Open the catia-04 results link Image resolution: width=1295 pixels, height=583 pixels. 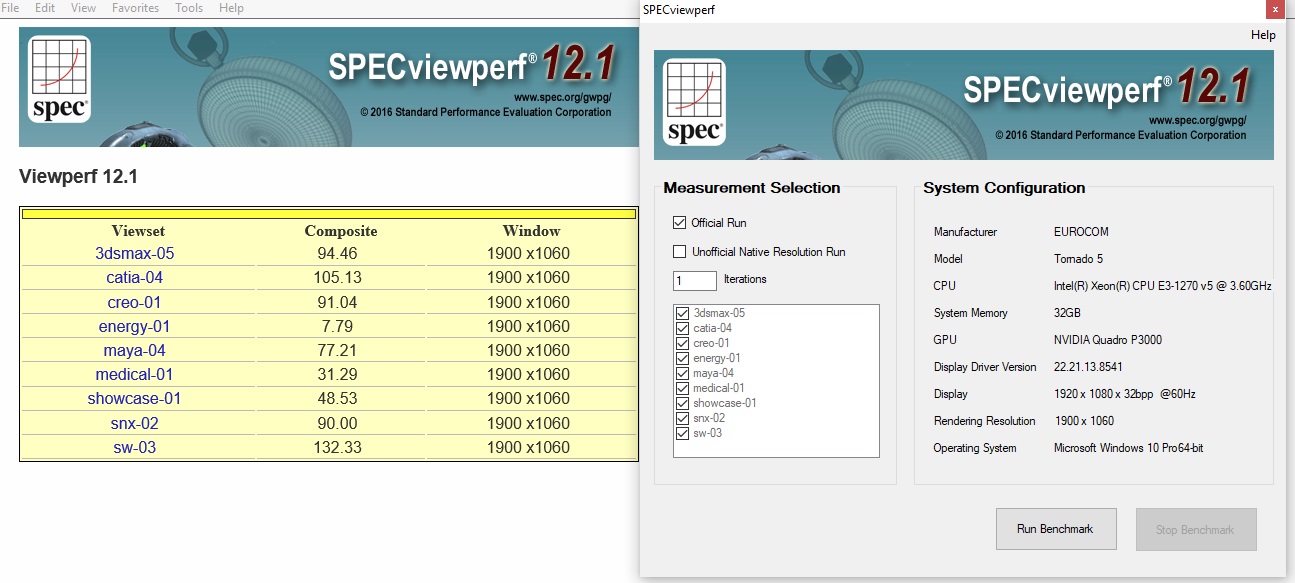tap(134, 278)
